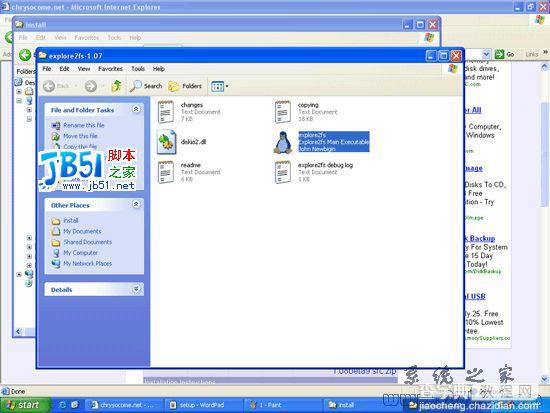Open the View menu of explore2fs-1.07
The height and width of the screenshot is (413, 550).
[x=84, y=69]
